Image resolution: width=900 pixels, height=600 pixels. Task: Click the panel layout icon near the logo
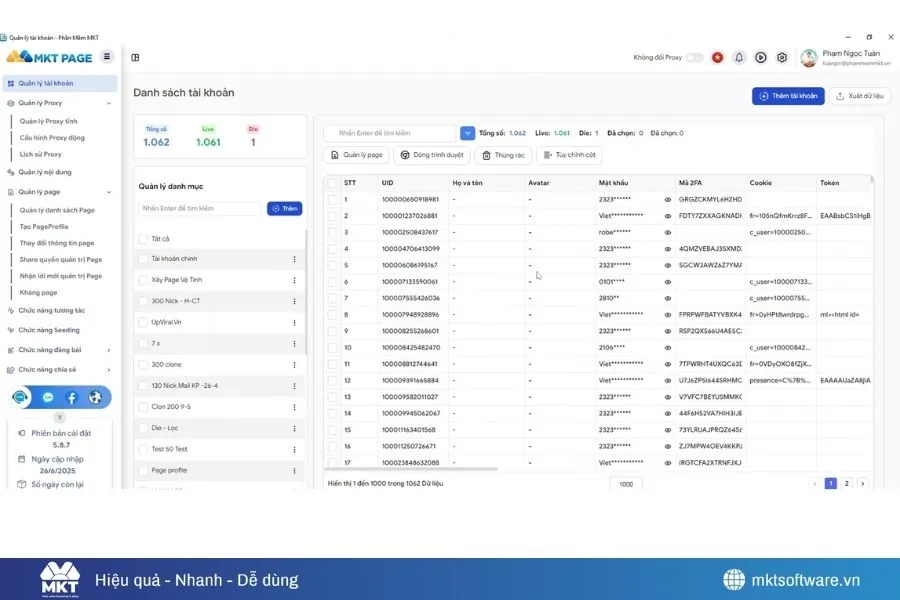click(135, 58)
